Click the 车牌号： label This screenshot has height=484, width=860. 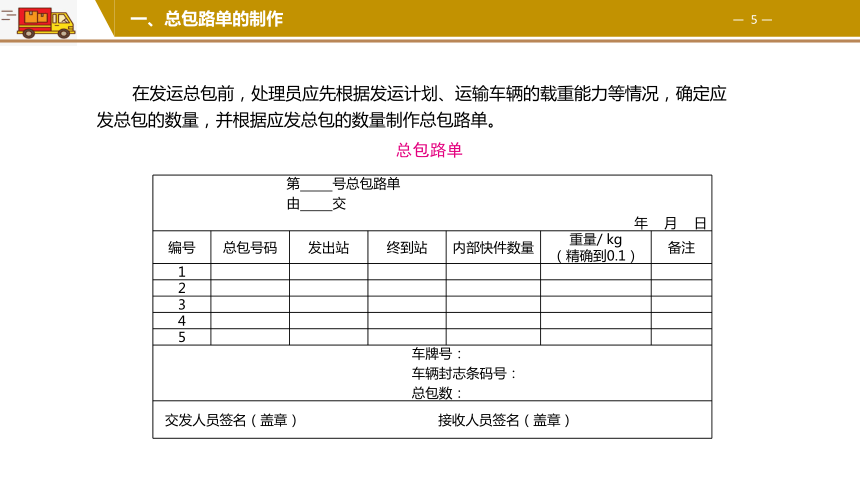click(437, 354)
